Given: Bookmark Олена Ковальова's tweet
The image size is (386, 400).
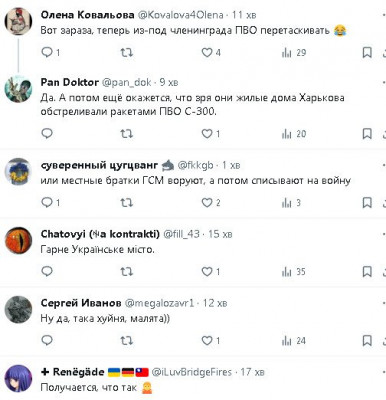Looking at the screenshot, I should tap(367, 52).
